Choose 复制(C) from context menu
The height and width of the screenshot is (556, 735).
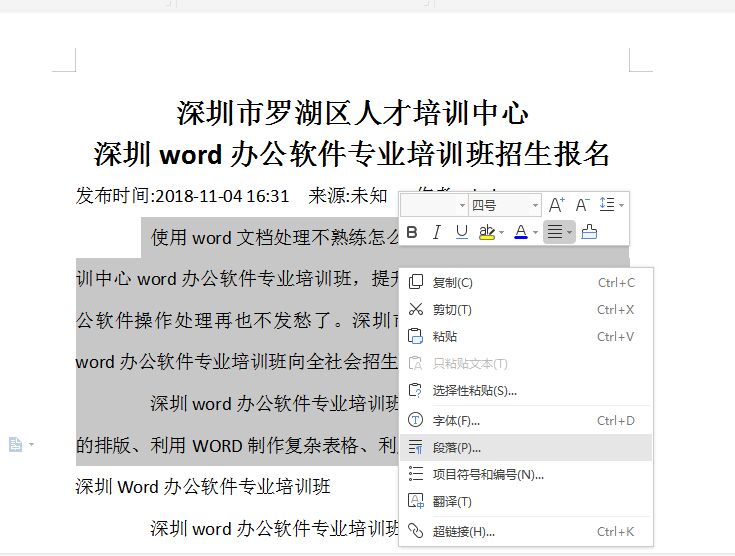point(526,283)
